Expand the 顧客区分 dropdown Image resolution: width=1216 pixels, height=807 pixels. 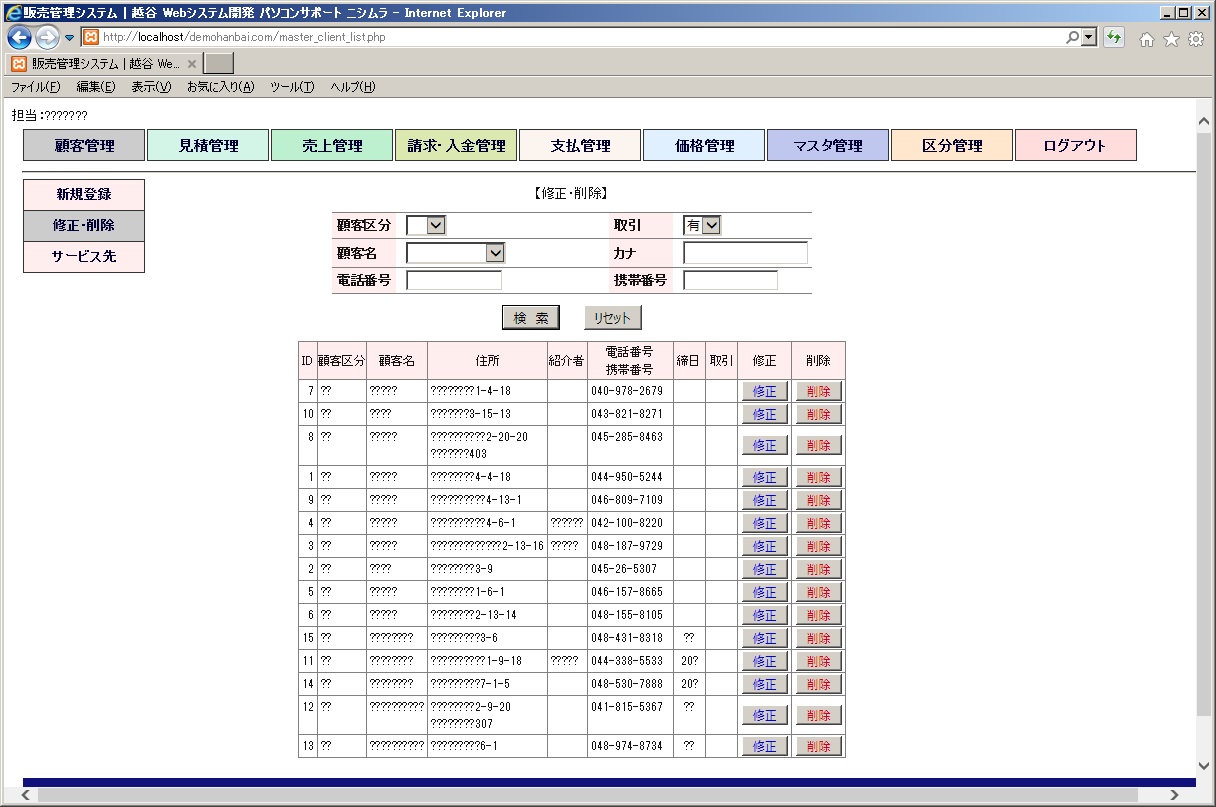coord(426,226)
